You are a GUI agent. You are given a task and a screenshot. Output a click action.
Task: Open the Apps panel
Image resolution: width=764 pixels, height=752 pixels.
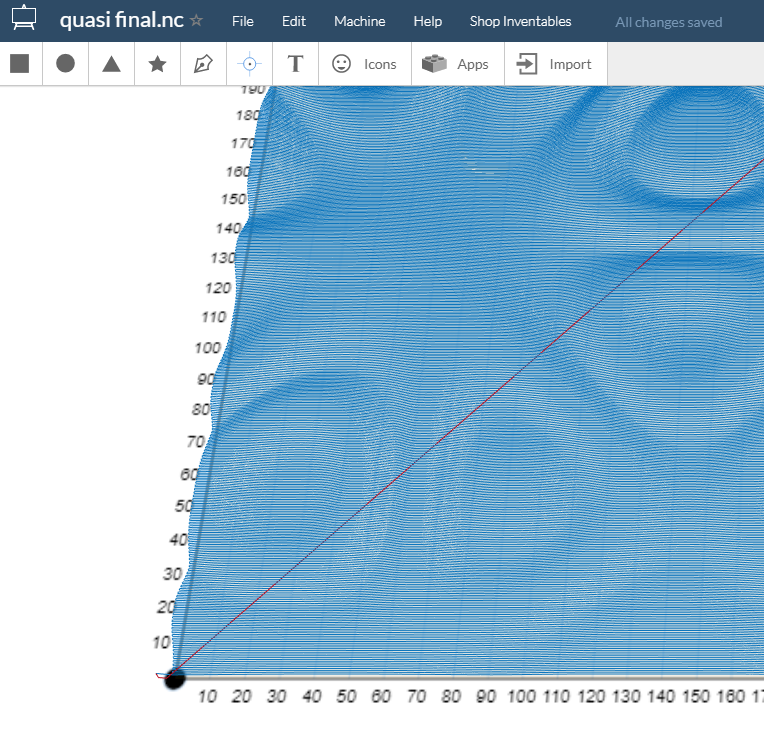pos(458,64)
